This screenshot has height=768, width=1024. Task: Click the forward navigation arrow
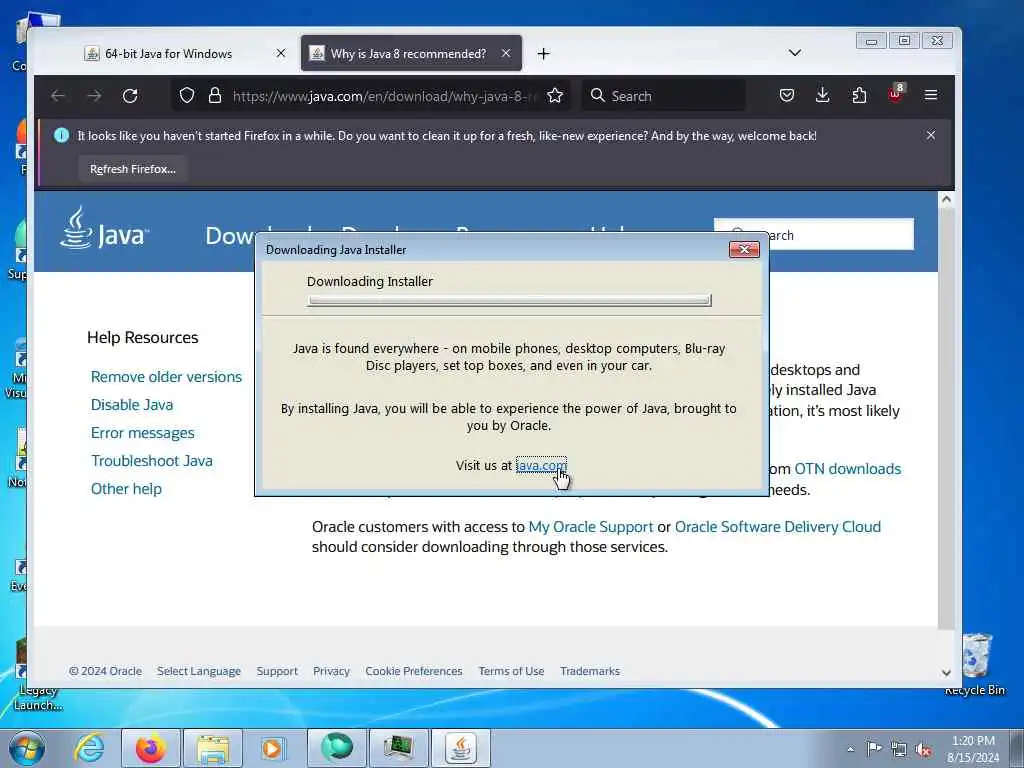[94, 96]
